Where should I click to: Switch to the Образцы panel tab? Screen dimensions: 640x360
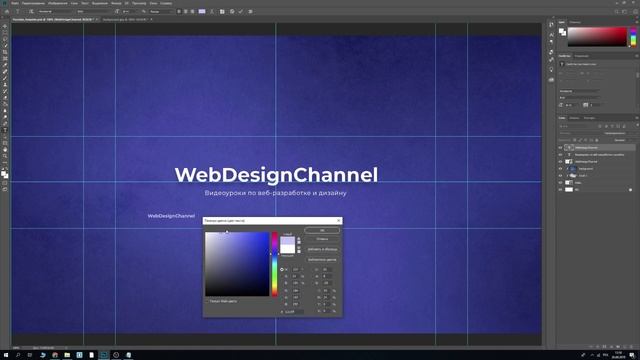[x=575, y=22]
